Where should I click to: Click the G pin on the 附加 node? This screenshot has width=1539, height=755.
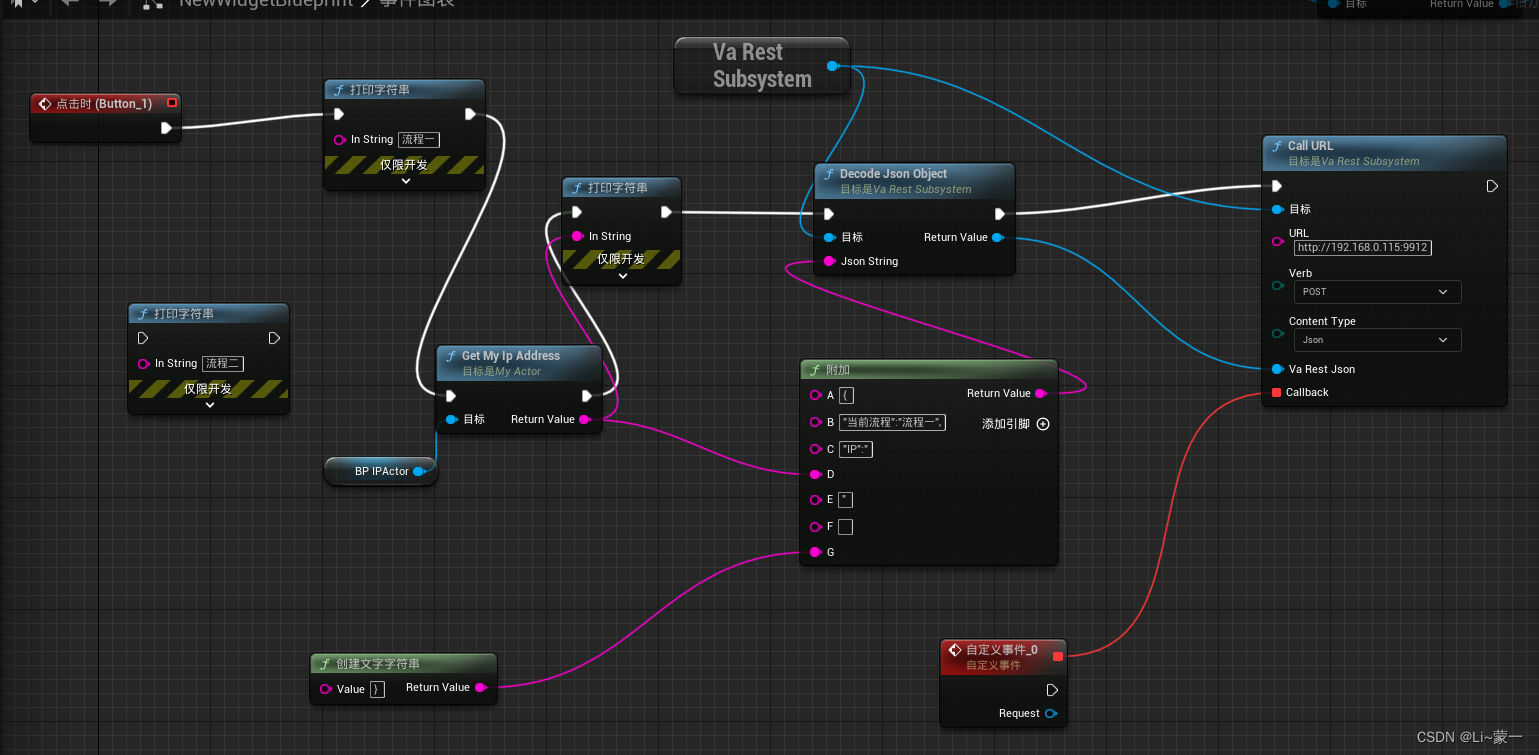pyautogui.click(x=815, y=552)
